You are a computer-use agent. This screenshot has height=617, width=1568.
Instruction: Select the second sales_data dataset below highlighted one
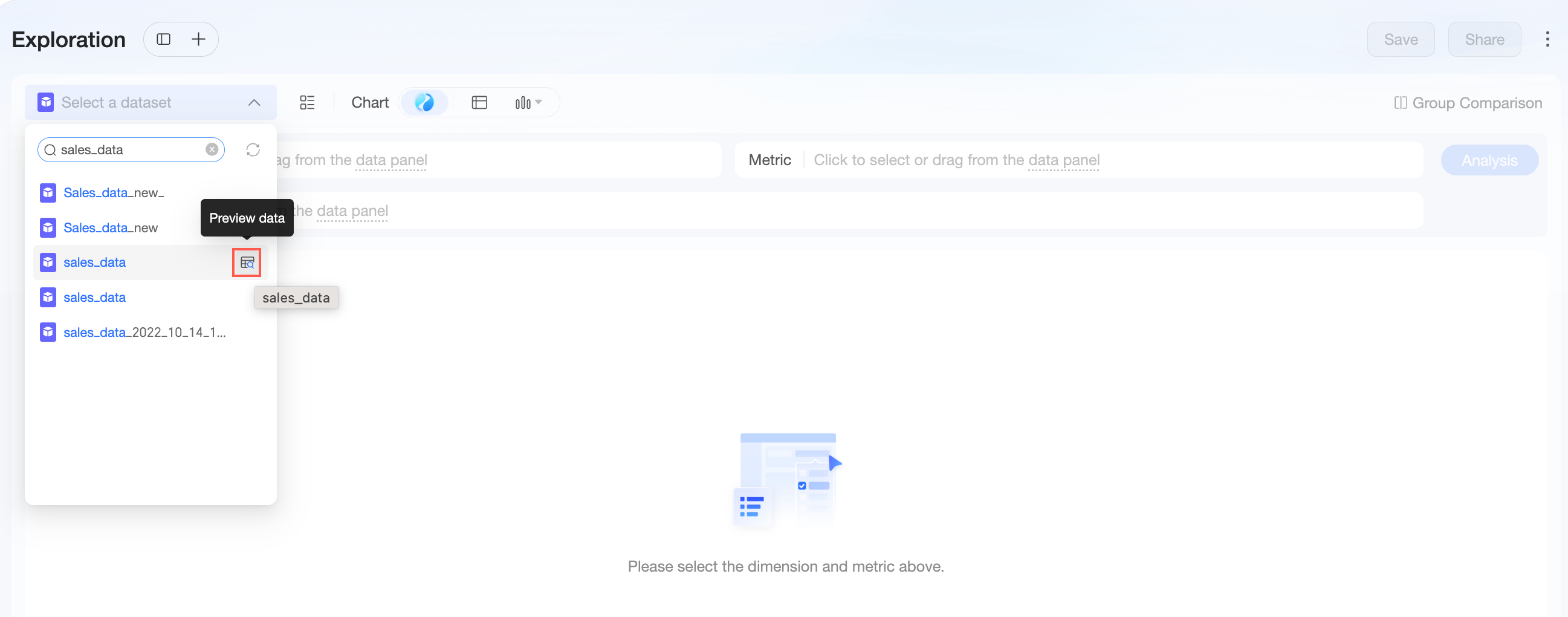tap(151, 297)
